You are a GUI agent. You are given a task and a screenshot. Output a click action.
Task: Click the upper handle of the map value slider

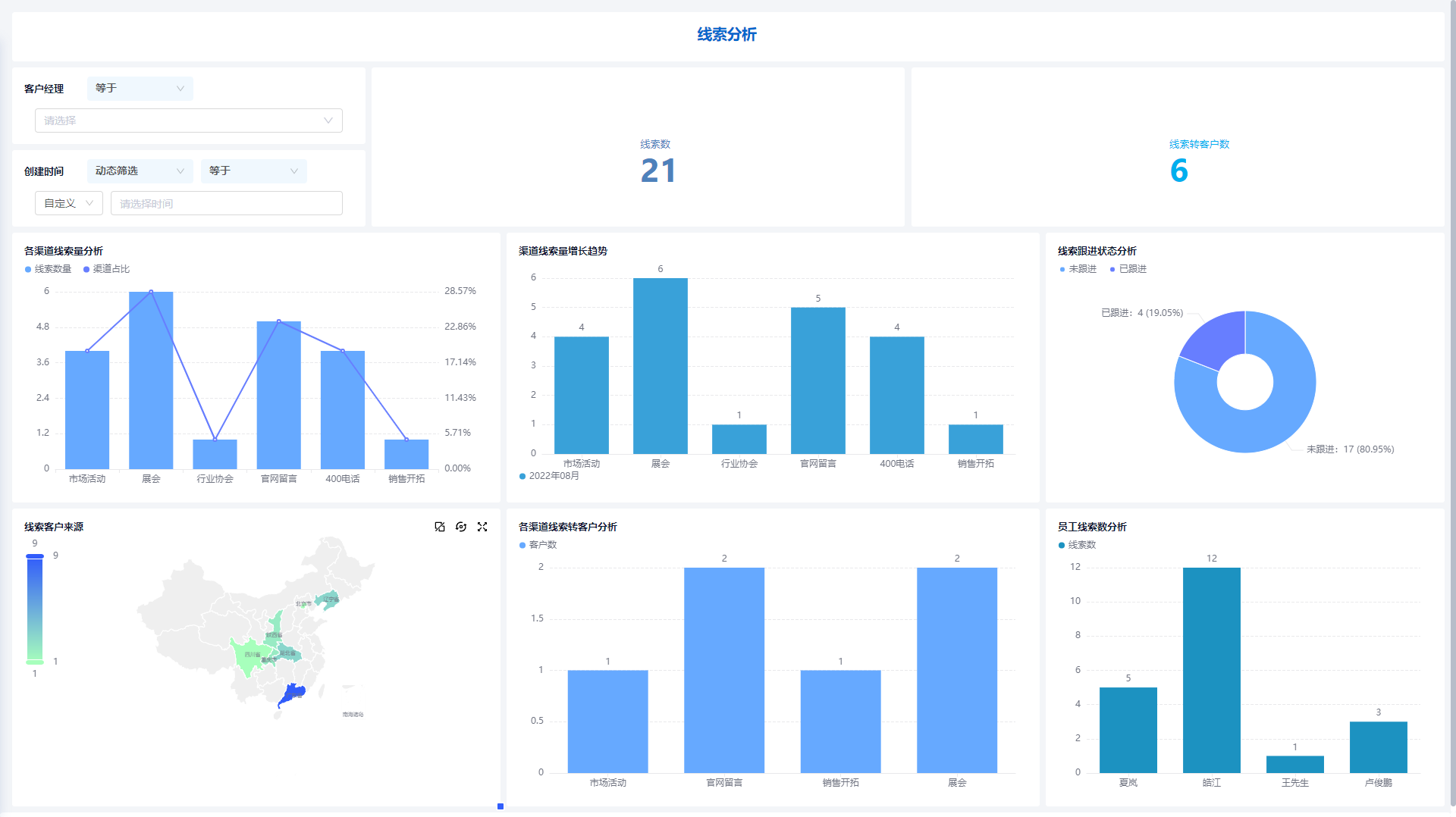tap(35, 556)
